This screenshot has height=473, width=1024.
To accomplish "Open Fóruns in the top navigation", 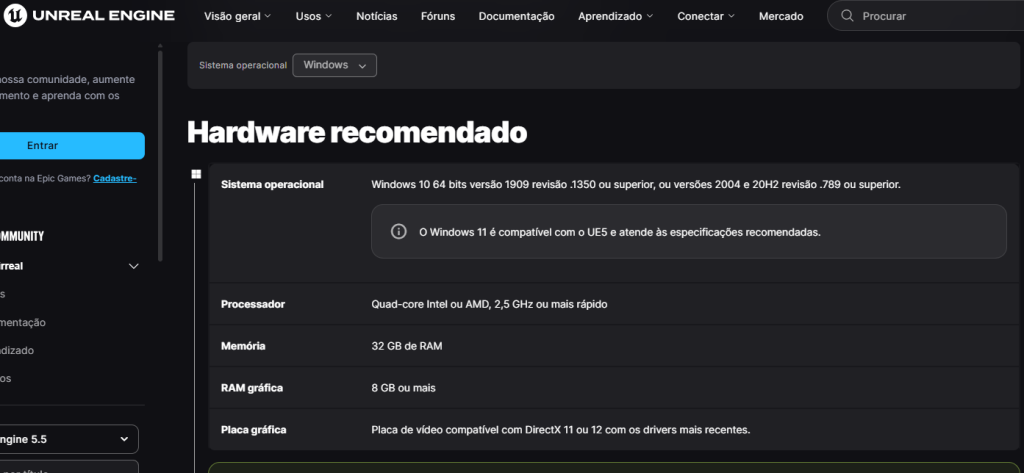I will [x=438, y=16].
